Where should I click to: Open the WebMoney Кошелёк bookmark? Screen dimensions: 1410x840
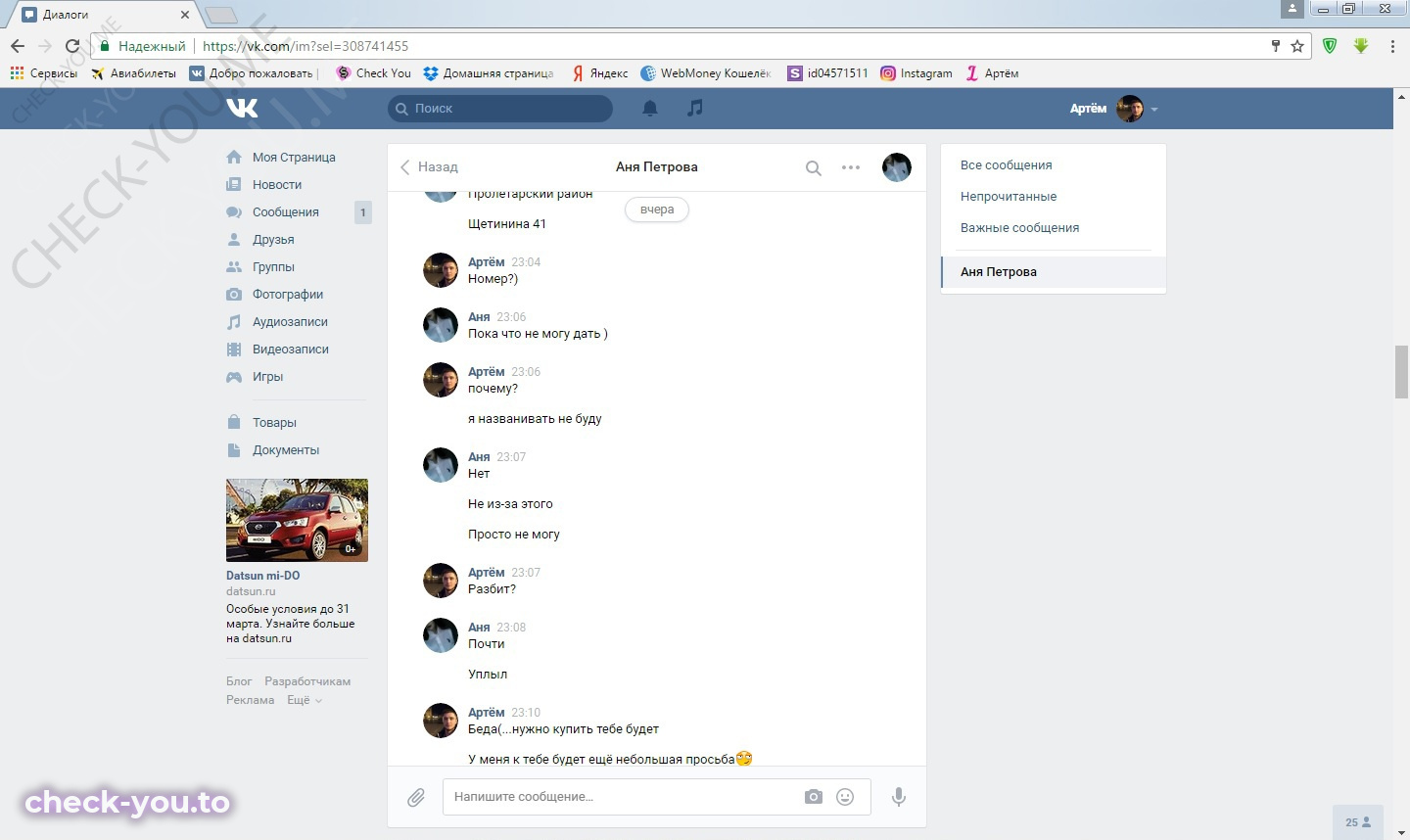click(706, 73)
